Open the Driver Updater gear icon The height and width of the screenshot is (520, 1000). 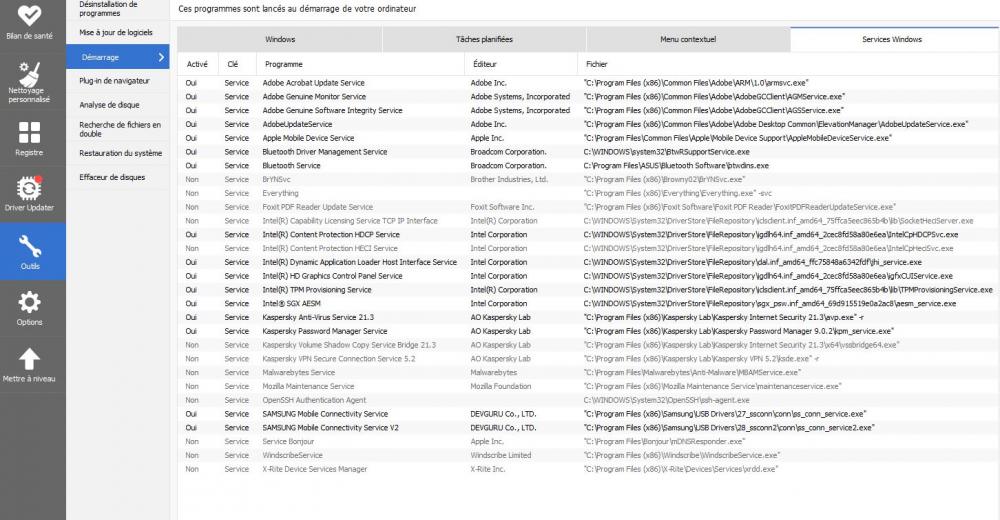[x=29, y=188]
